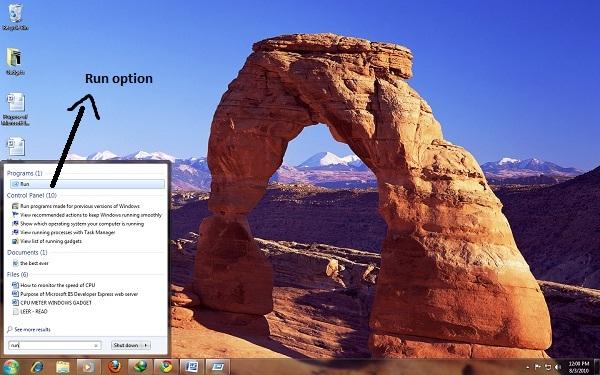The width and height of the screenshot is (600, 375).
Task: Open 'Purpose of Microsoft BS Developer Express web server'
Action: click(x=79, y=294)
